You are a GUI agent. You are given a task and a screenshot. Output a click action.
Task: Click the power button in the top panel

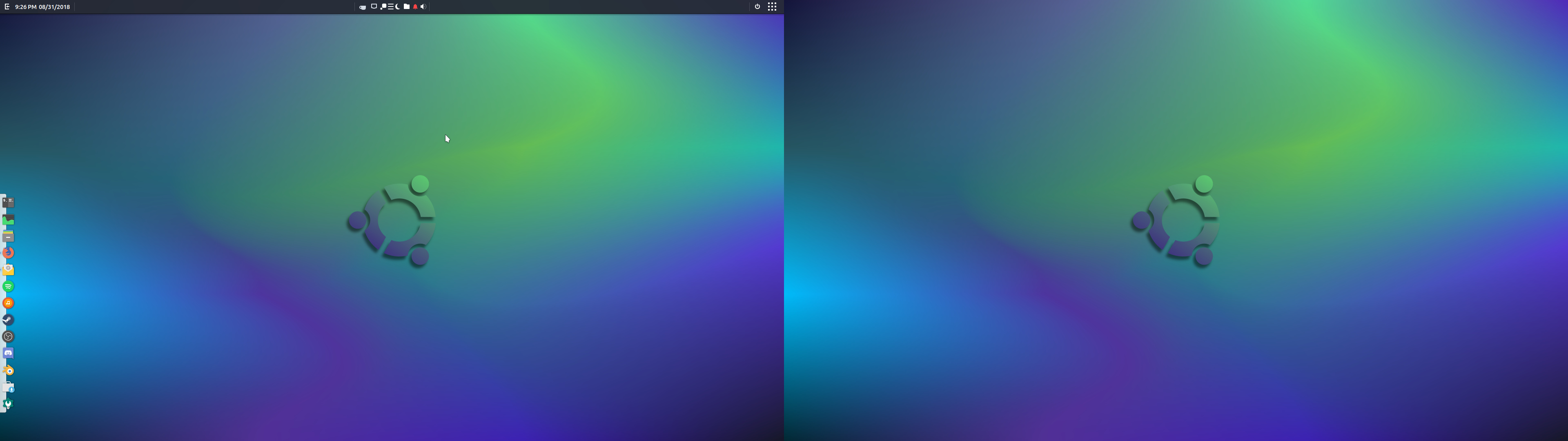tap(757, 7)
